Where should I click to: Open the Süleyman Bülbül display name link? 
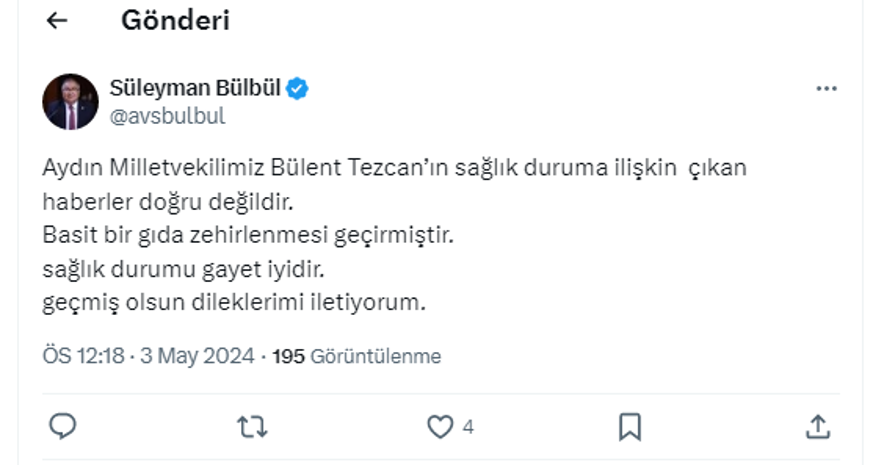pos(195,88)
